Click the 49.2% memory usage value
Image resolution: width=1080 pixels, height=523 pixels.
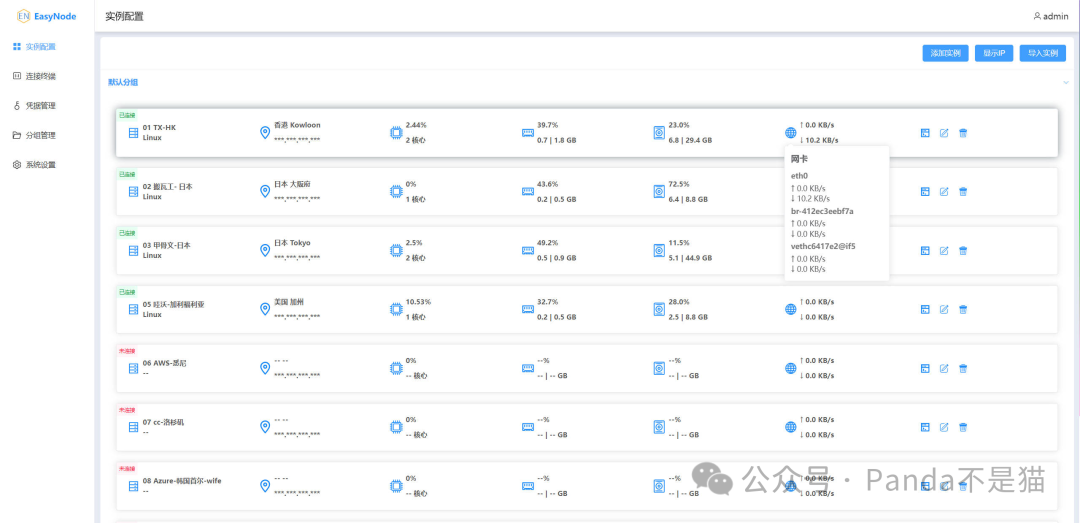pyautogui.click(x=548, y=243)
